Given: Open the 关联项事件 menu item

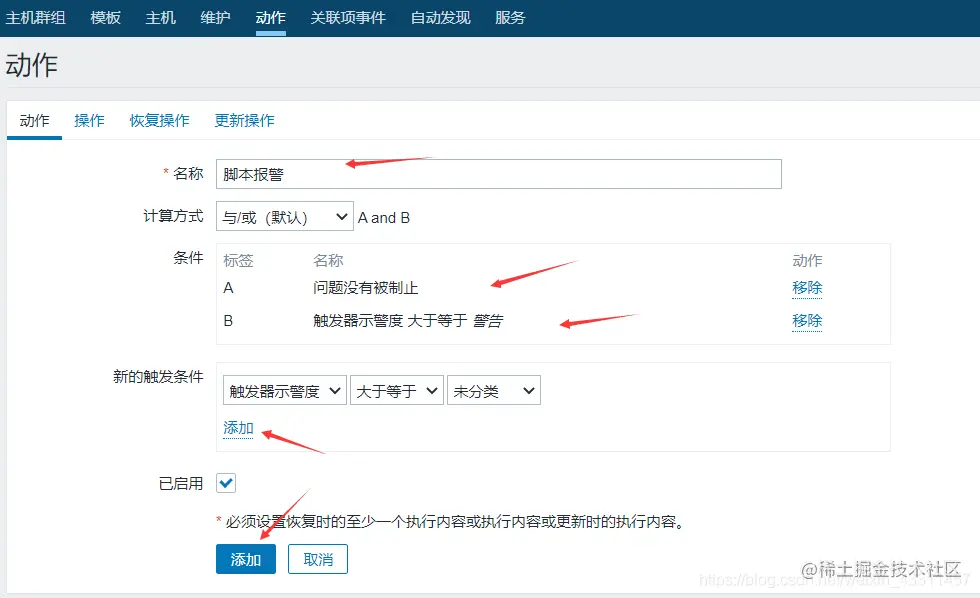Looking at the screenshot, I should coord(347,17).
